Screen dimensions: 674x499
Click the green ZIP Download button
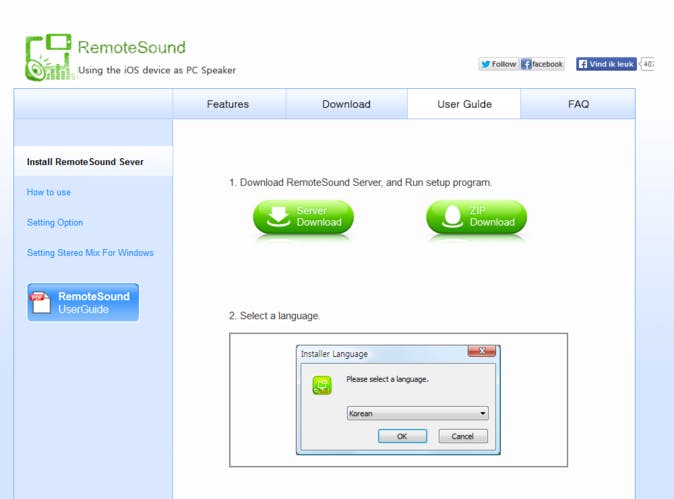click(x=476, y=217)
